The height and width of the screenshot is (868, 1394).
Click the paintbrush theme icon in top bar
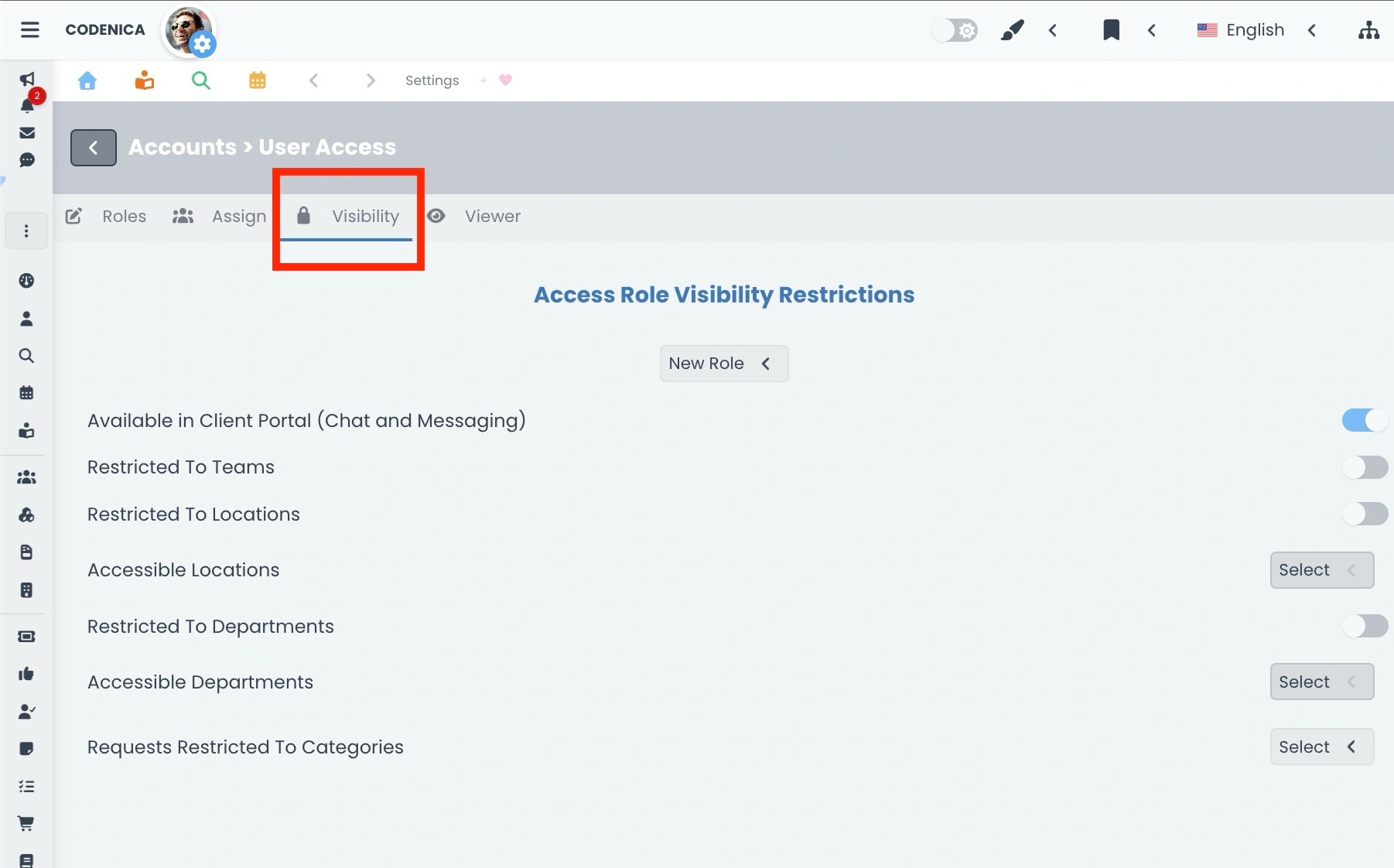click(x=1013, y=30)
